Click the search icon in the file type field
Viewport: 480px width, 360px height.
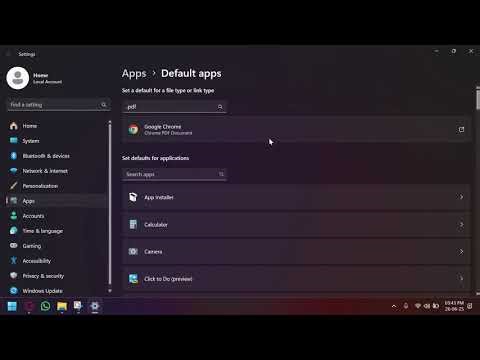coord(220,107)
